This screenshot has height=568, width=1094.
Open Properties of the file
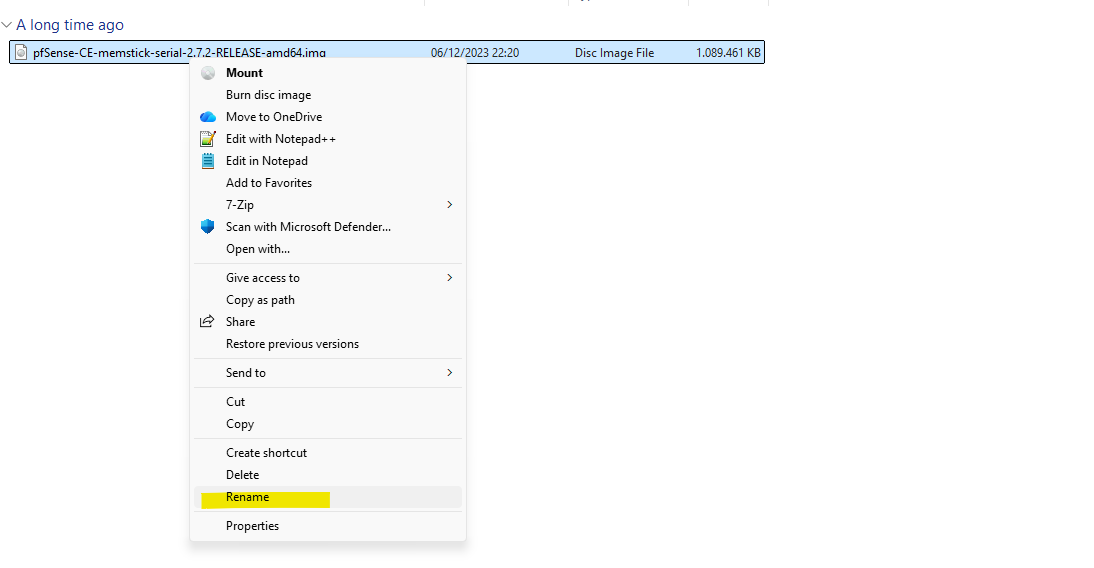(328, 526)
